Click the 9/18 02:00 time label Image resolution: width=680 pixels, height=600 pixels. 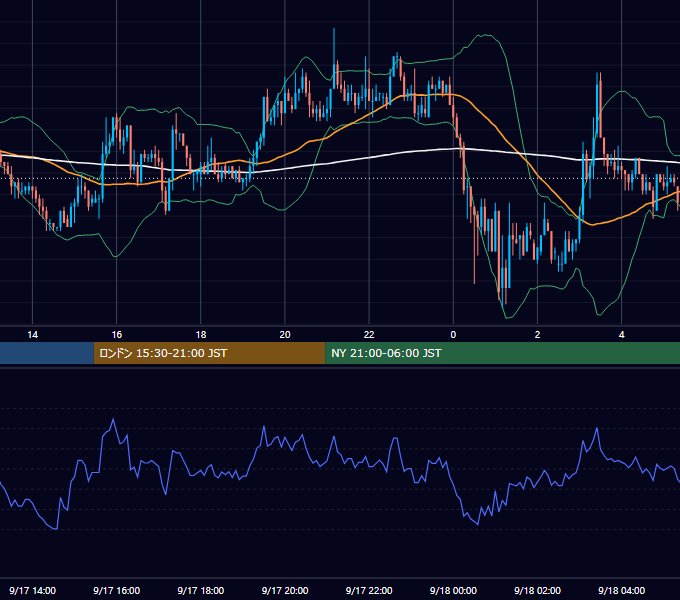point(537,590)
